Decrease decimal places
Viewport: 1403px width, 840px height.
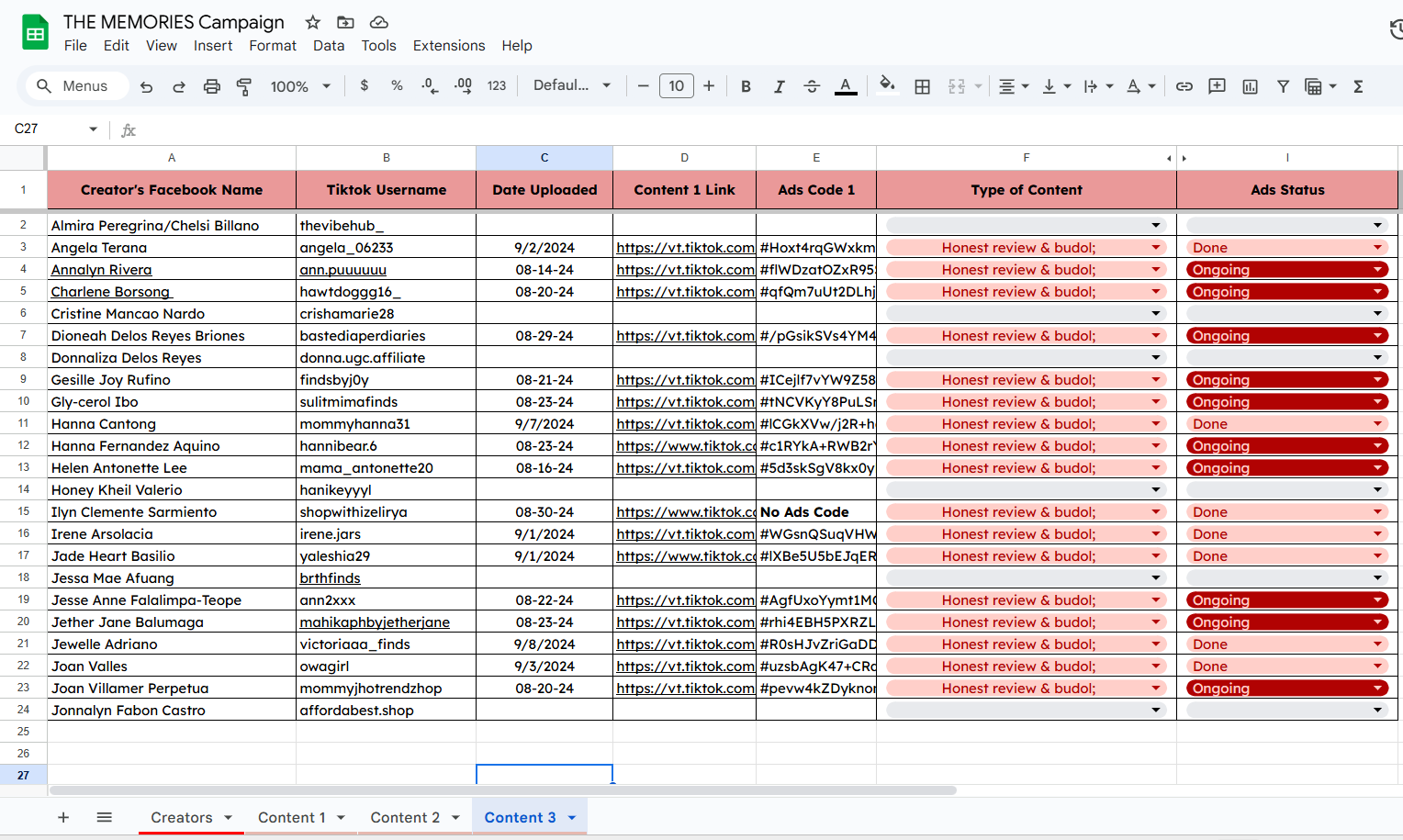click(x=430, y=86)
